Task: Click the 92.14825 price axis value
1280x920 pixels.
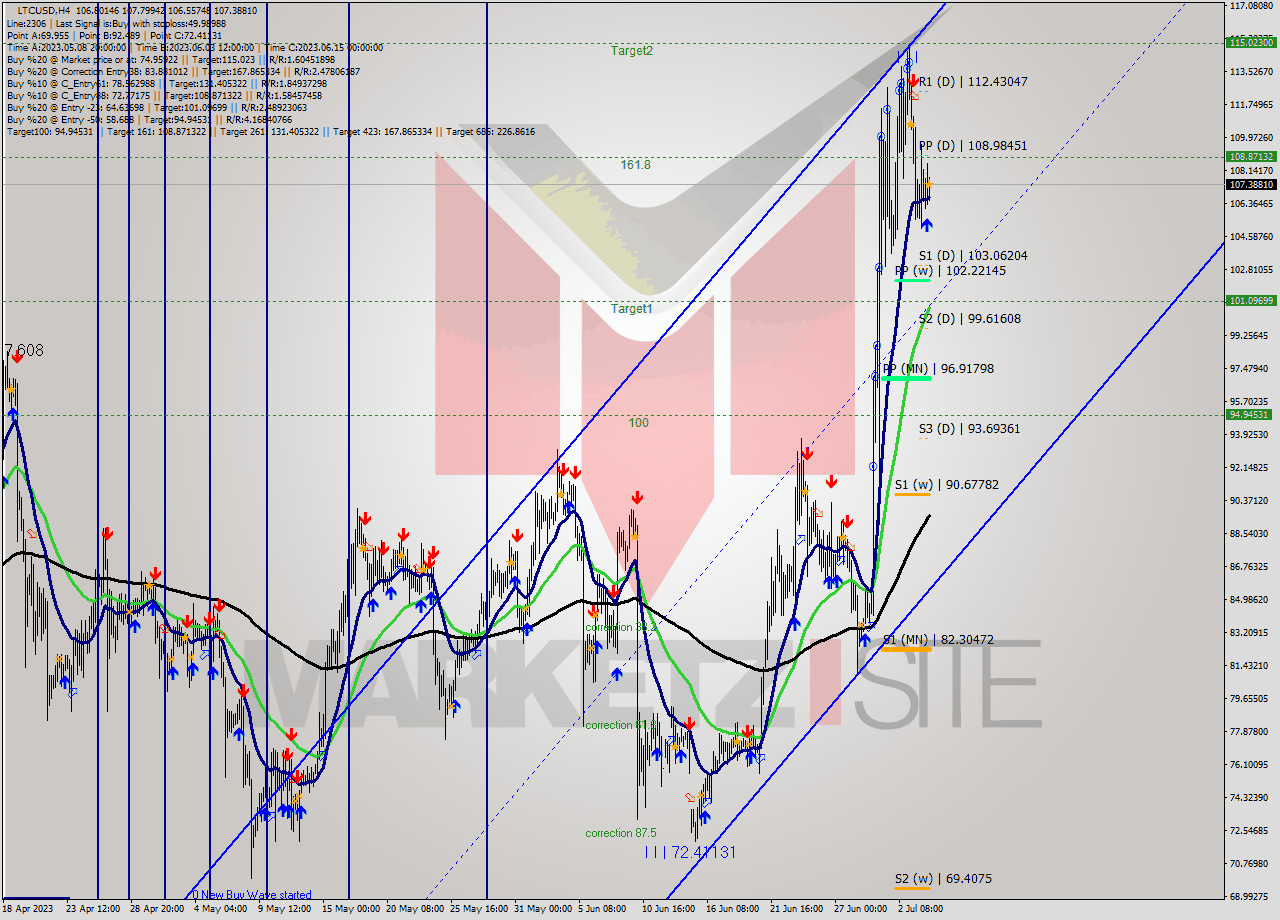Action: click(x=1251, y=468)
